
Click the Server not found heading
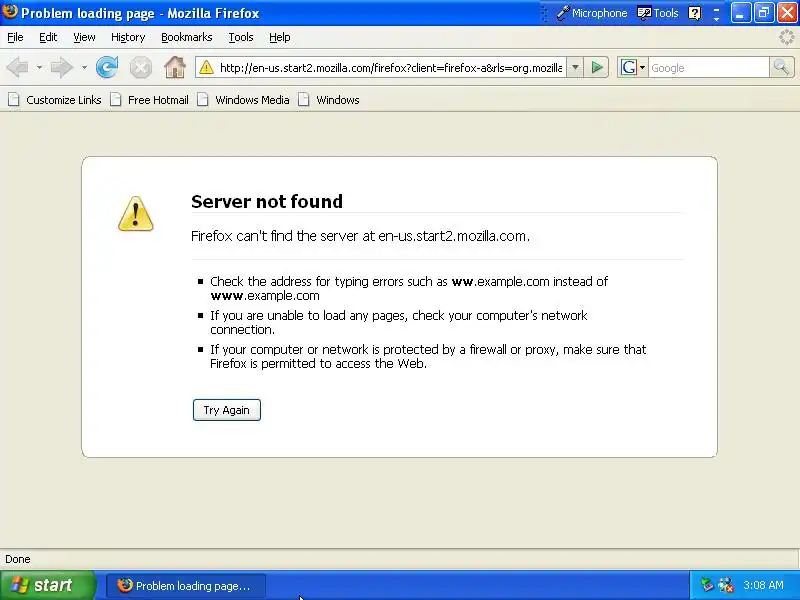tap(267, 202)
